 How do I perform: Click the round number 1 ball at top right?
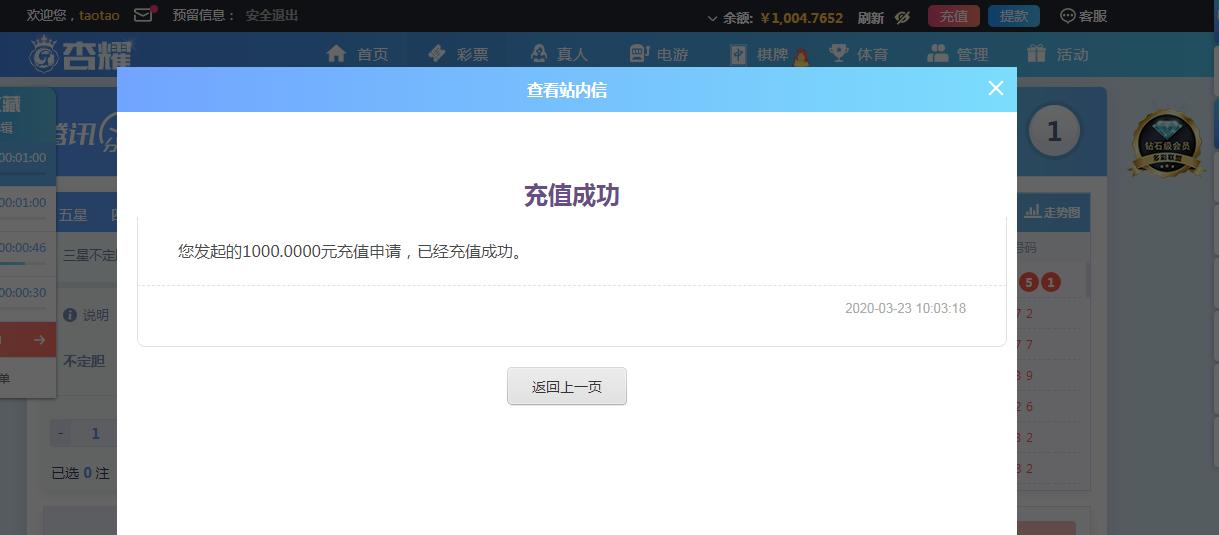point(1053,131)
